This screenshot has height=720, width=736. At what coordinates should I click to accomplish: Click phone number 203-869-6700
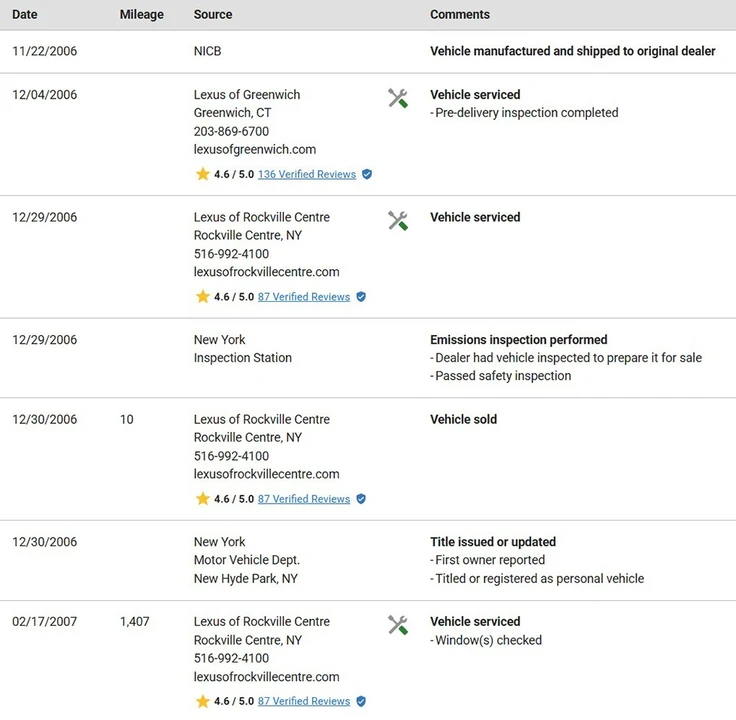(231, 131)
